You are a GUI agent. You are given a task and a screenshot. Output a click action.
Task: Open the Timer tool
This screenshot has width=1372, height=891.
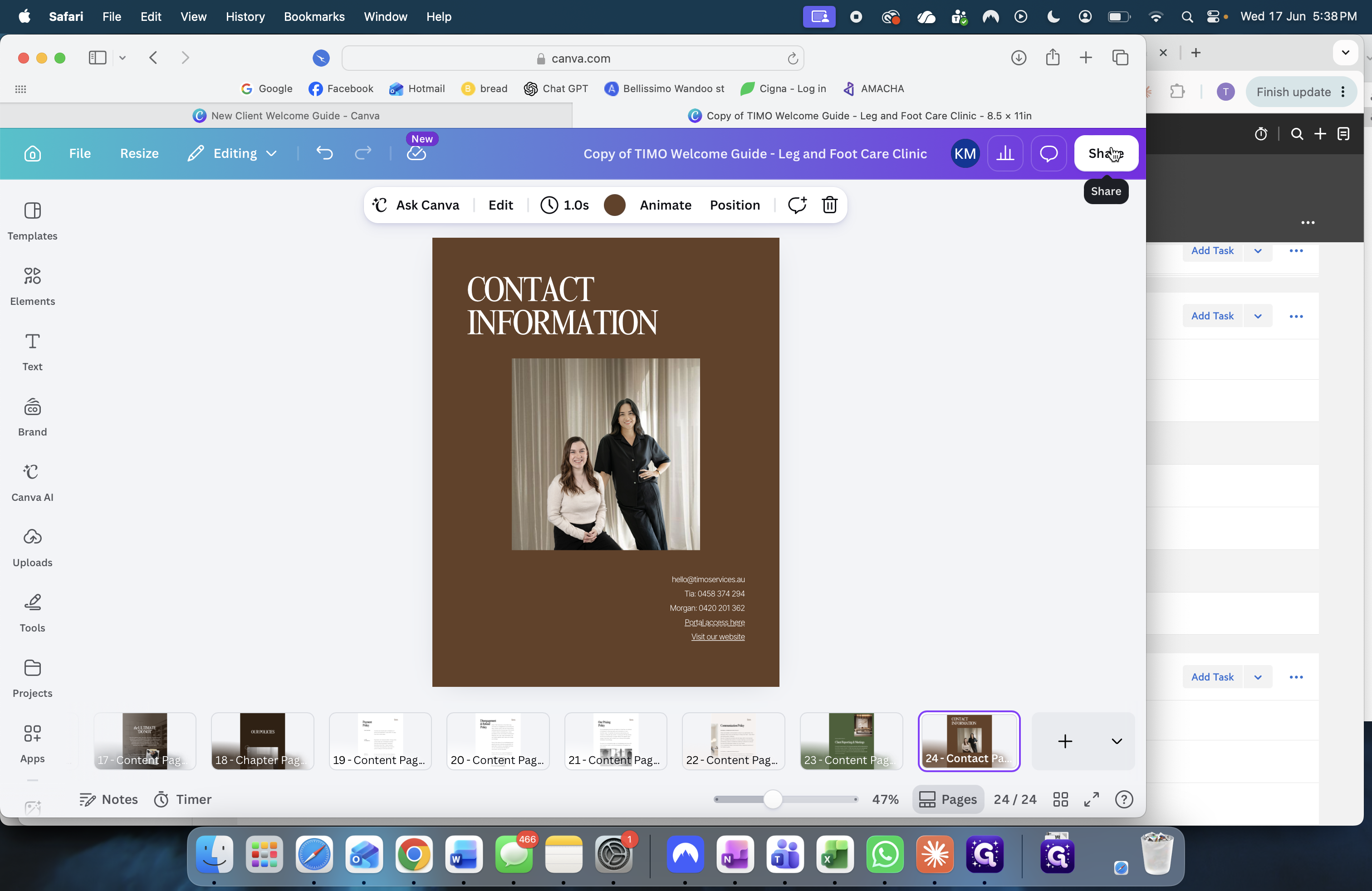pyautogui.click(x=183, y=799)
